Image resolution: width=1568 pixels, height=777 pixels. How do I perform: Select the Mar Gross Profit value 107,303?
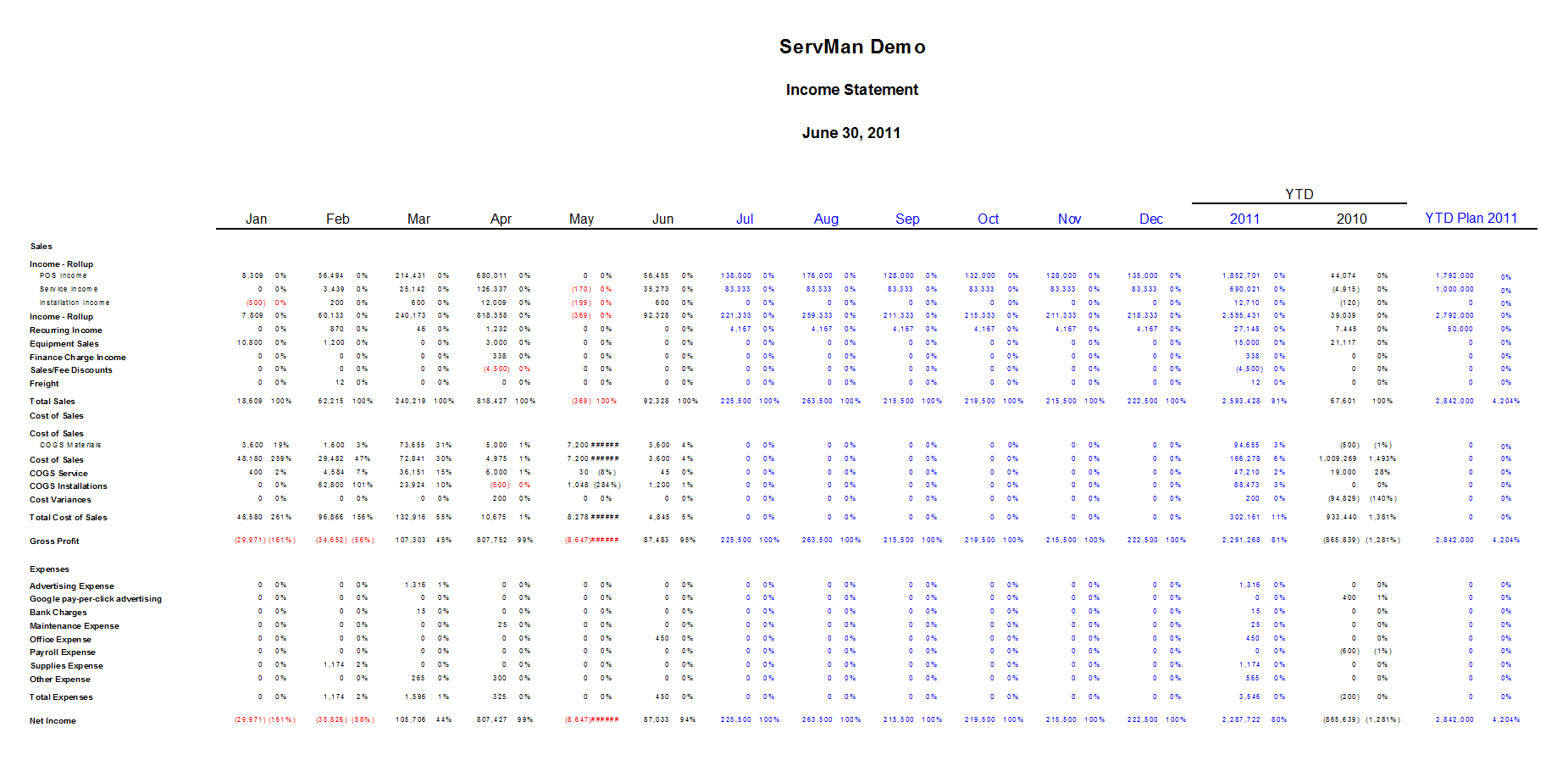(411, 540)
